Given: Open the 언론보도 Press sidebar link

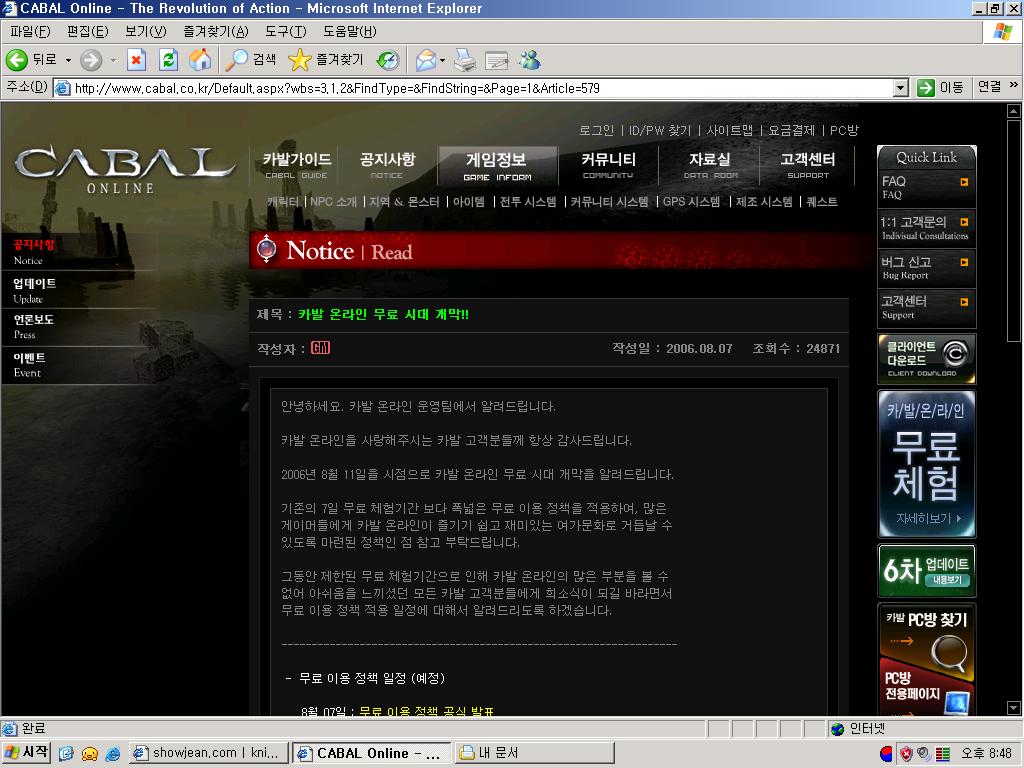Looking at the screenshot, I should click(34, 326).
